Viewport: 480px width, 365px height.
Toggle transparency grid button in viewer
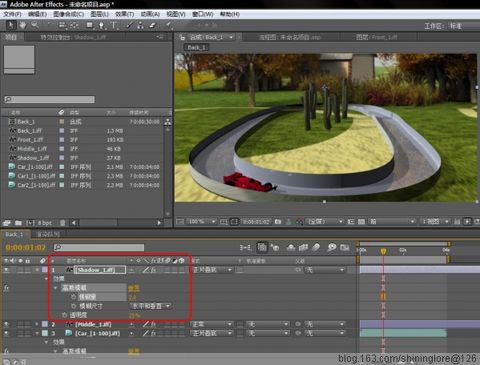click(361, 222)
